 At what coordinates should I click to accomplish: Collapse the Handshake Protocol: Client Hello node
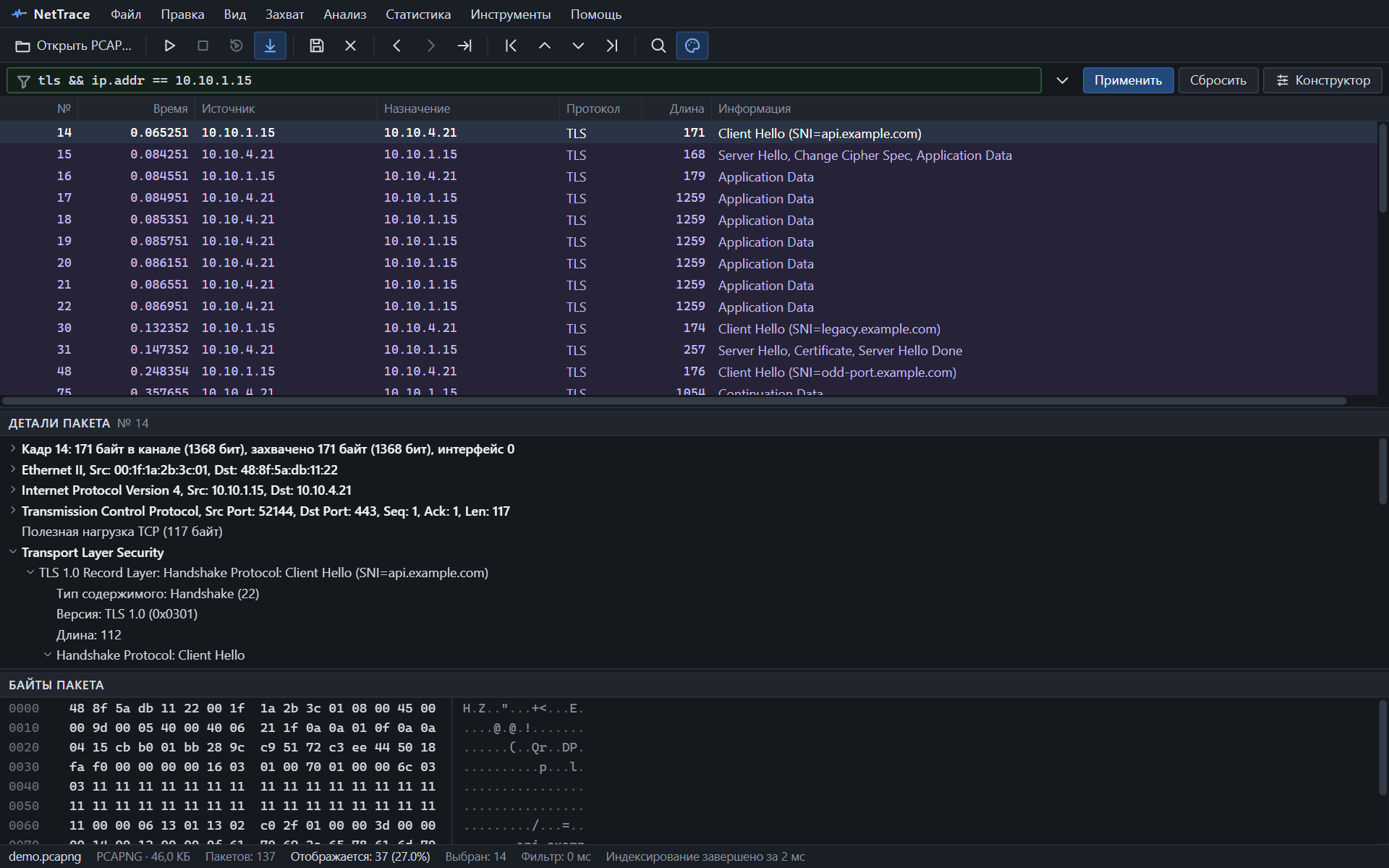[x=48, y=655]
